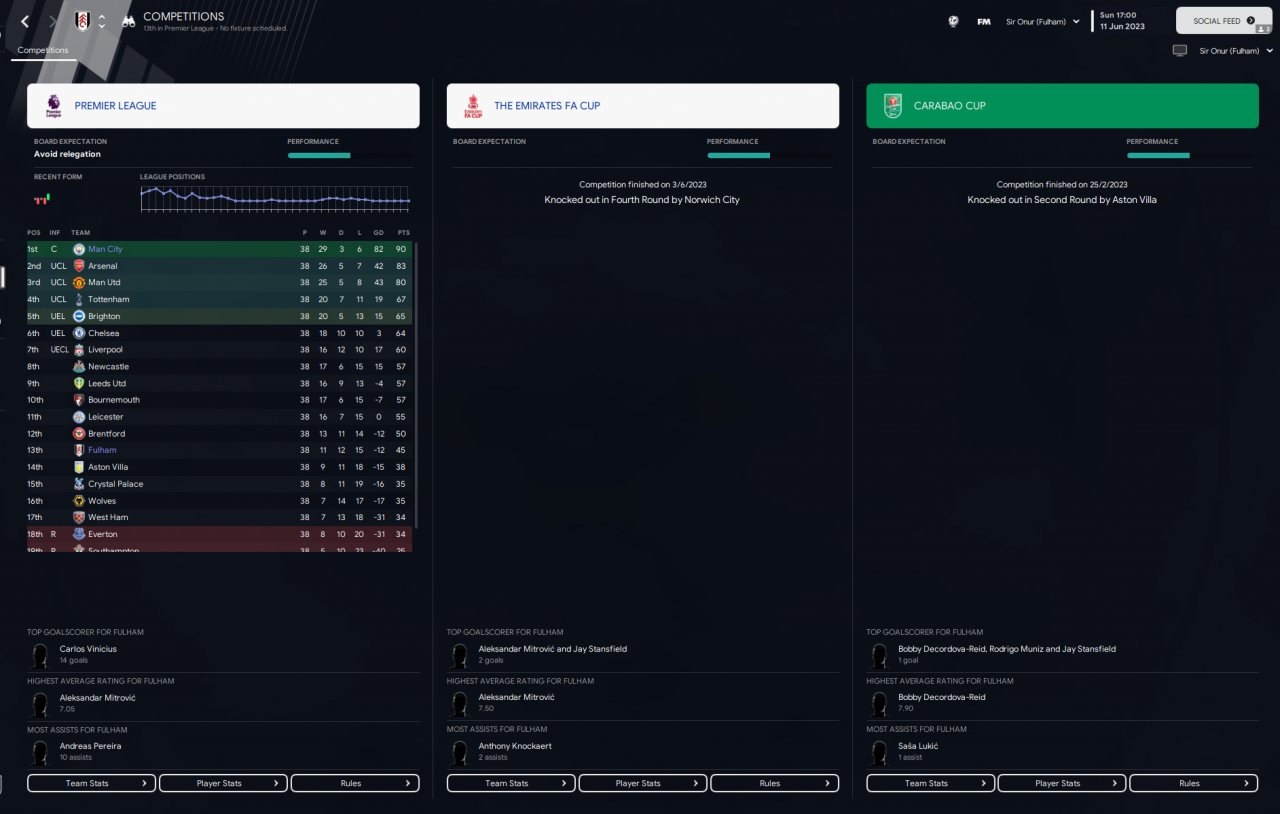The width and height of the screenshot is (1280, 814).
Task: Open Andreas Pereira player name link
Action: 91,746
